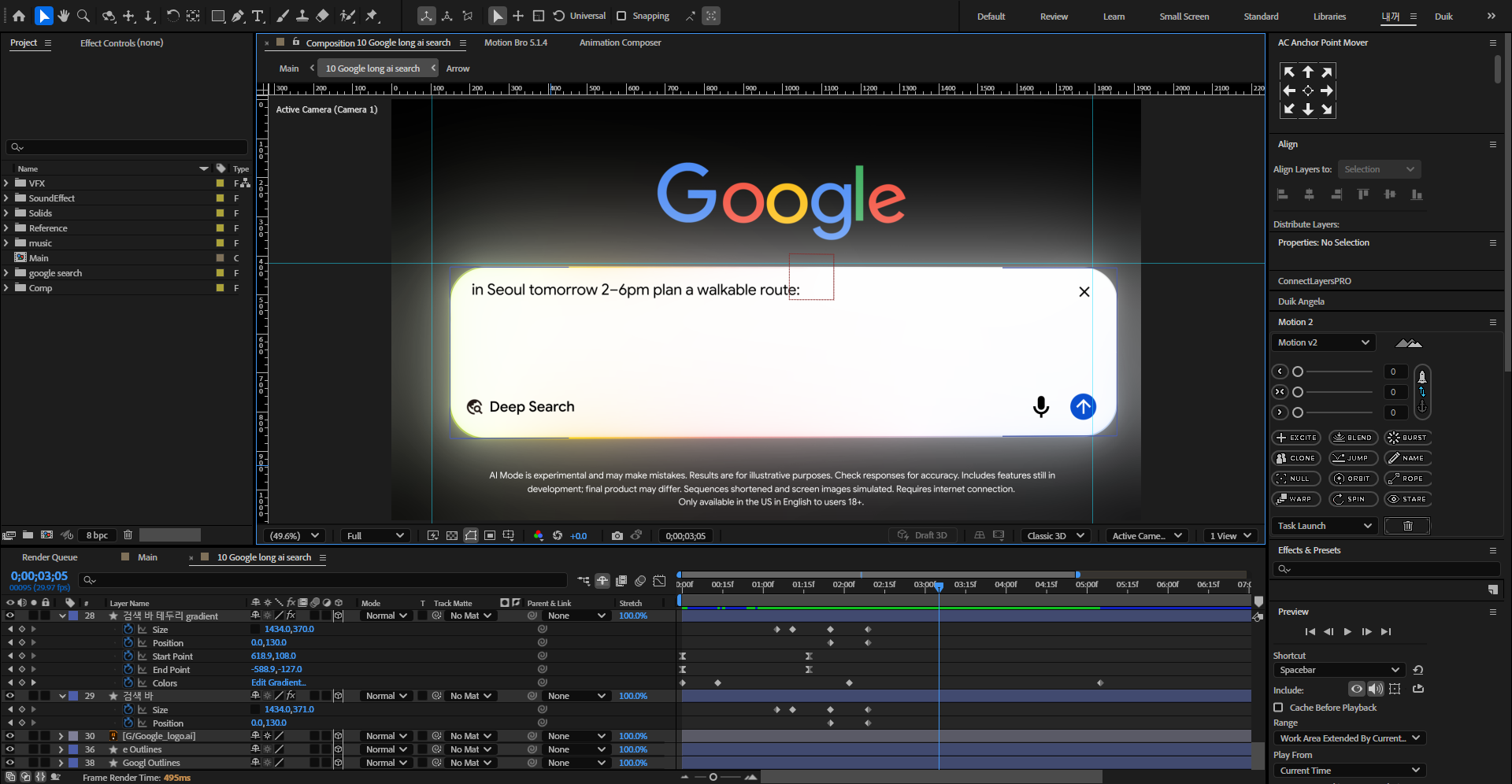This screenshot has height=784, width=1512.
Task: Jump to first frame in Preview
Action: 1310,631
